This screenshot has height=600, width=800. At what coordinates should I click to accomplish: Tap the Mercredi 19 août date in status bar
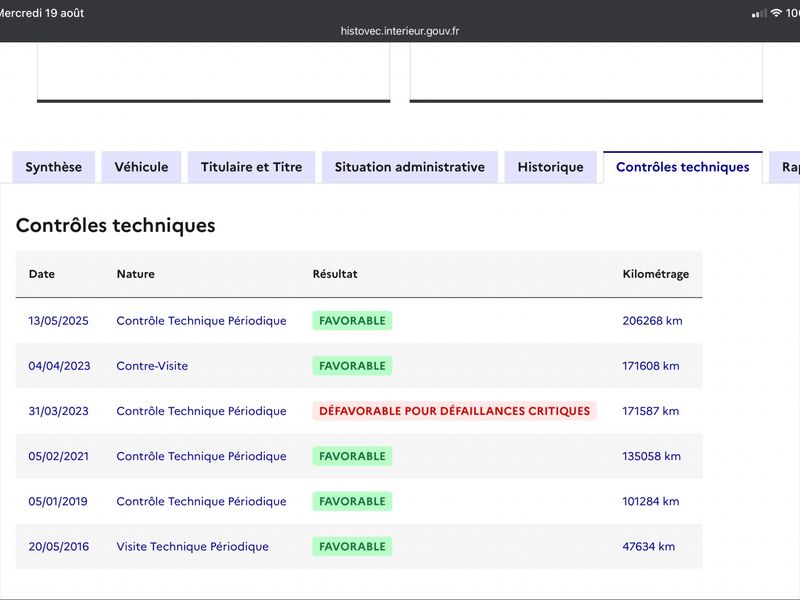[41, 13]
